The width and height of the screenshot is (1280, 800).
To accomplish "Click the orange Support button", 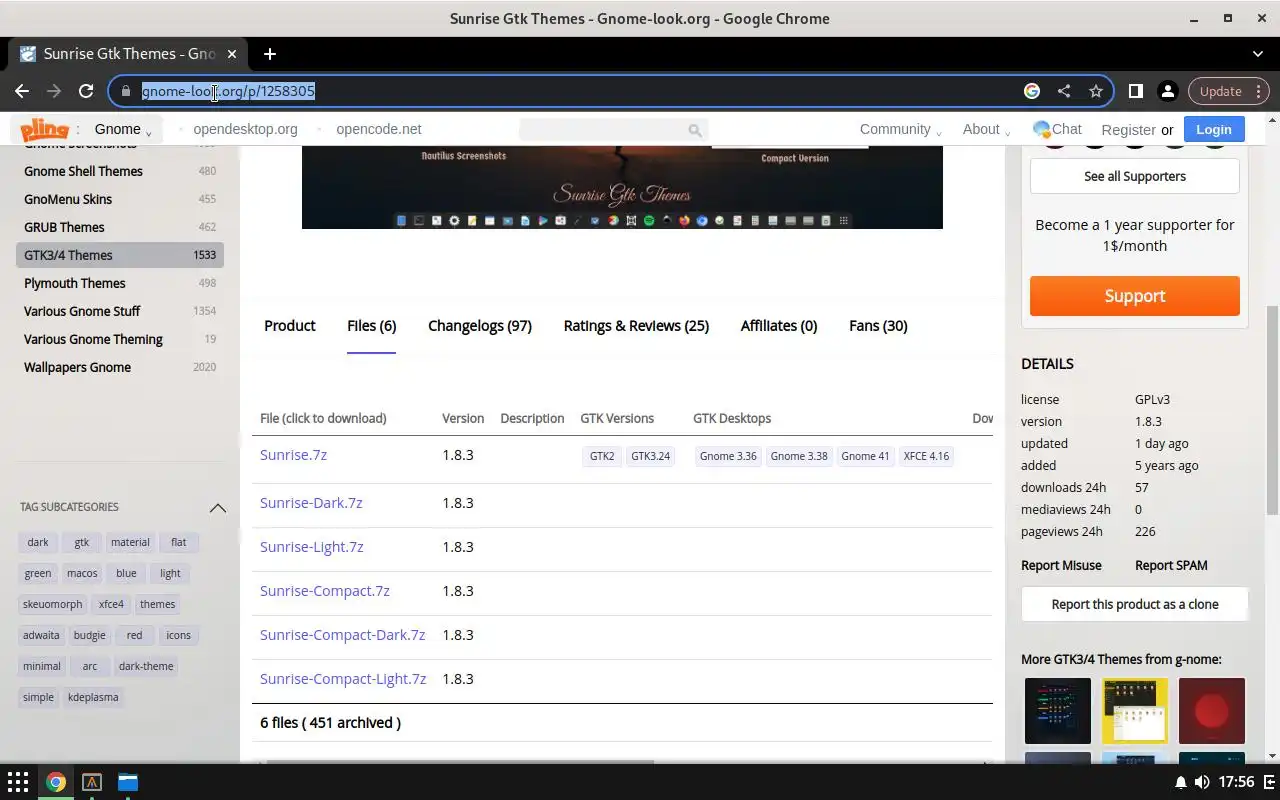I will click(x=1135, y=296).
